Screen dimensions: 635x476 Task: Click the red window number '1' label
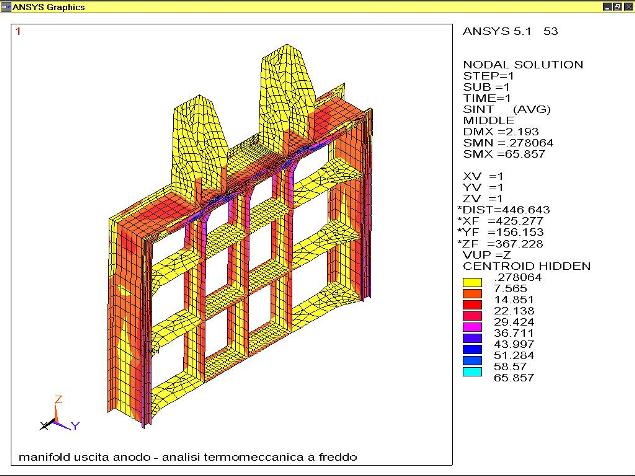pos(18,31)
